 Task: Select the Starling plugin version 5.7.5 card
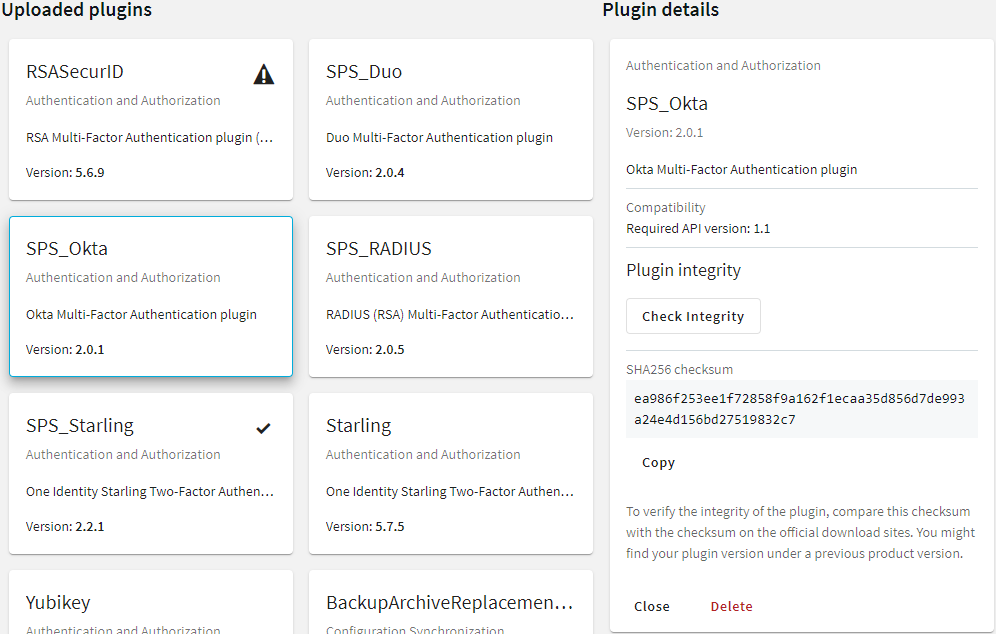[451, 473]
